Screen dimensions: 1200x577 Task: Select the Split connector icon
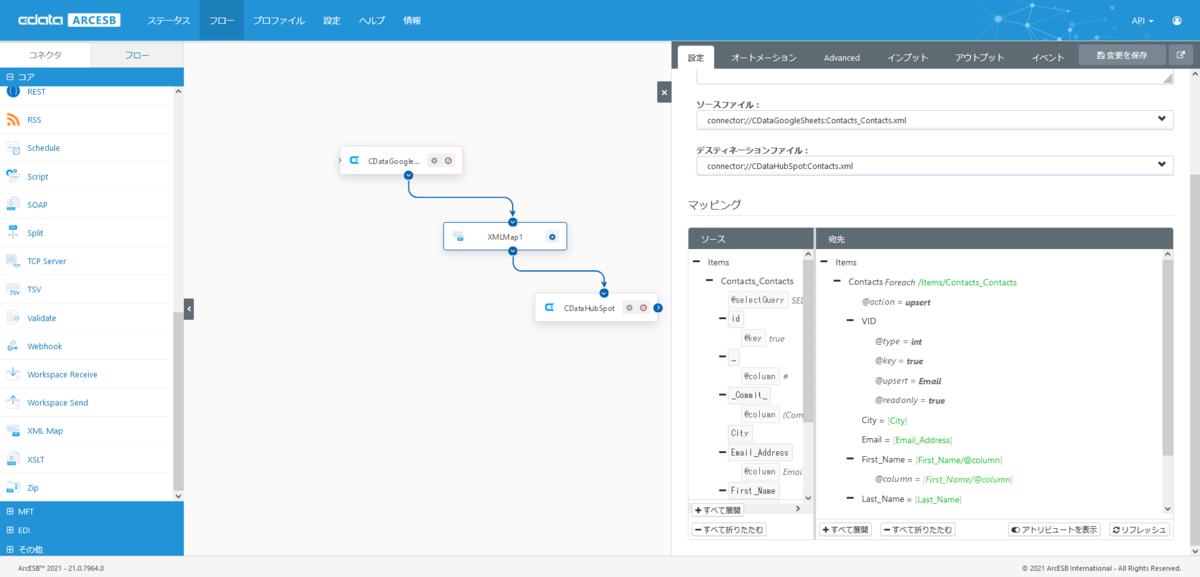pyautogui.click(x=13, y=233)
